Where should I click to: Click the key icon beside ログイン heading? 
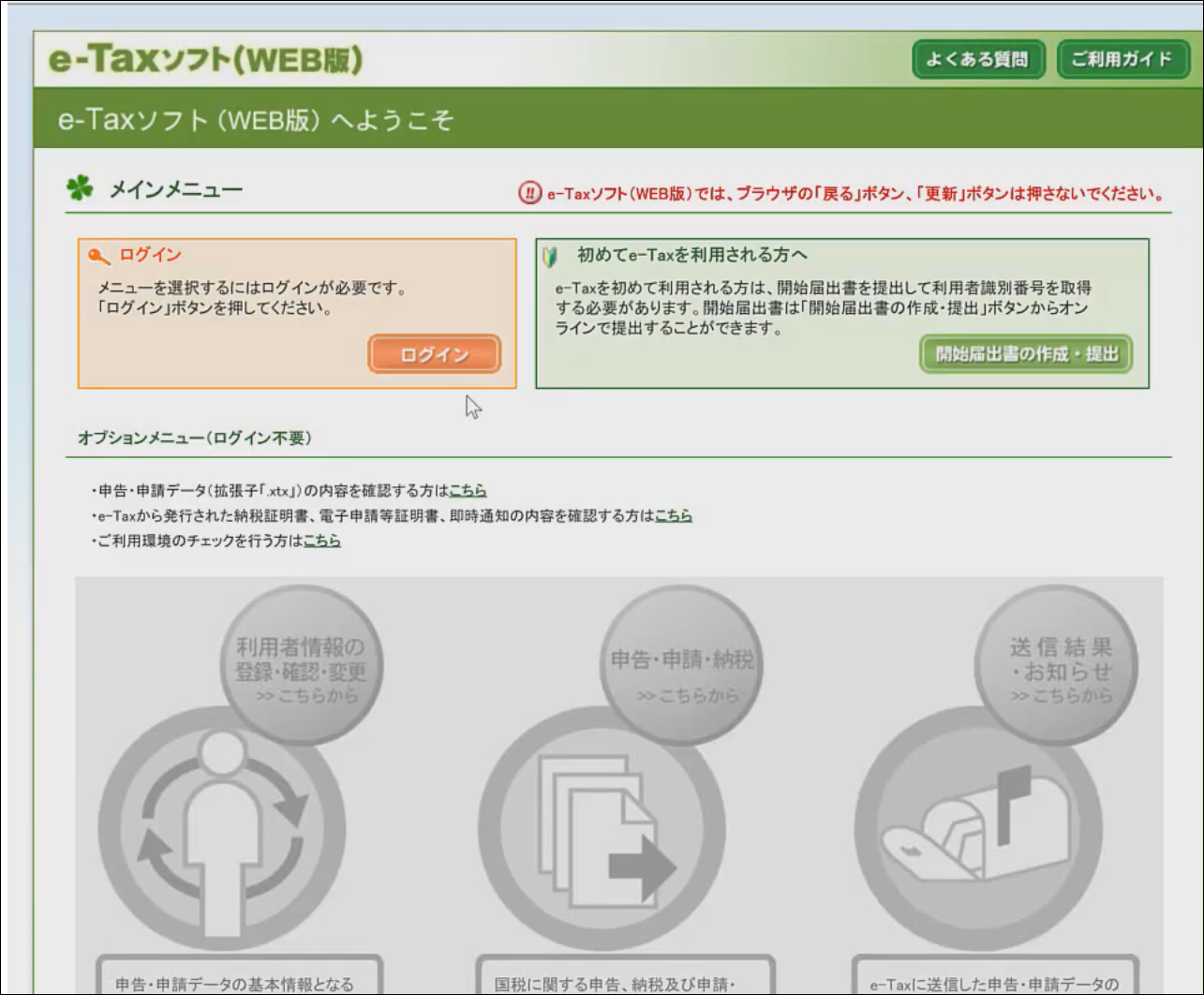pos(98,256)
